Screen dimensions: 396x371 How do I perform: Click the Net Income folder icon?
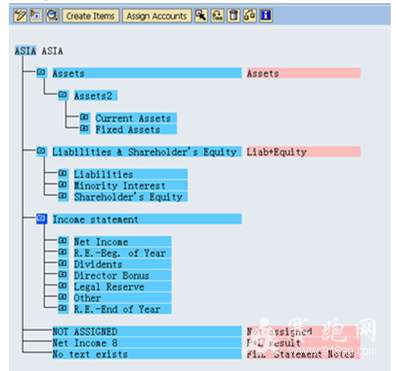click(63, 241)
